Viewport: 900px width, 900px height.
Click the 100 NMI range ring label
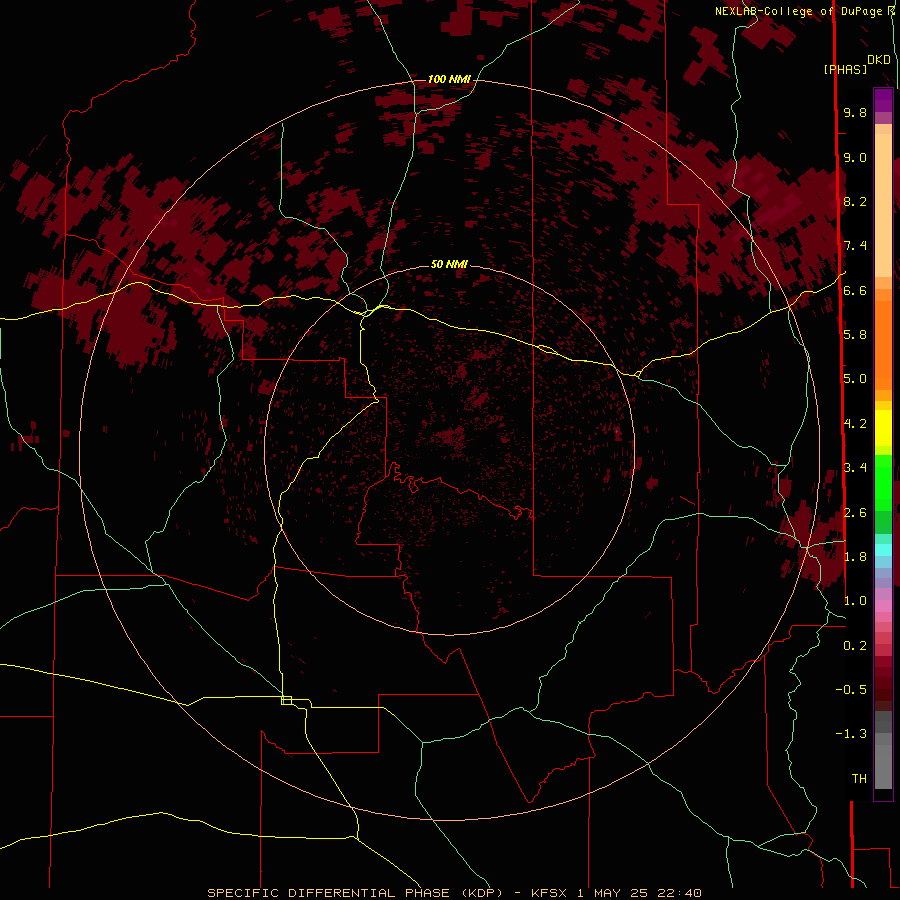tap(449, 79)
